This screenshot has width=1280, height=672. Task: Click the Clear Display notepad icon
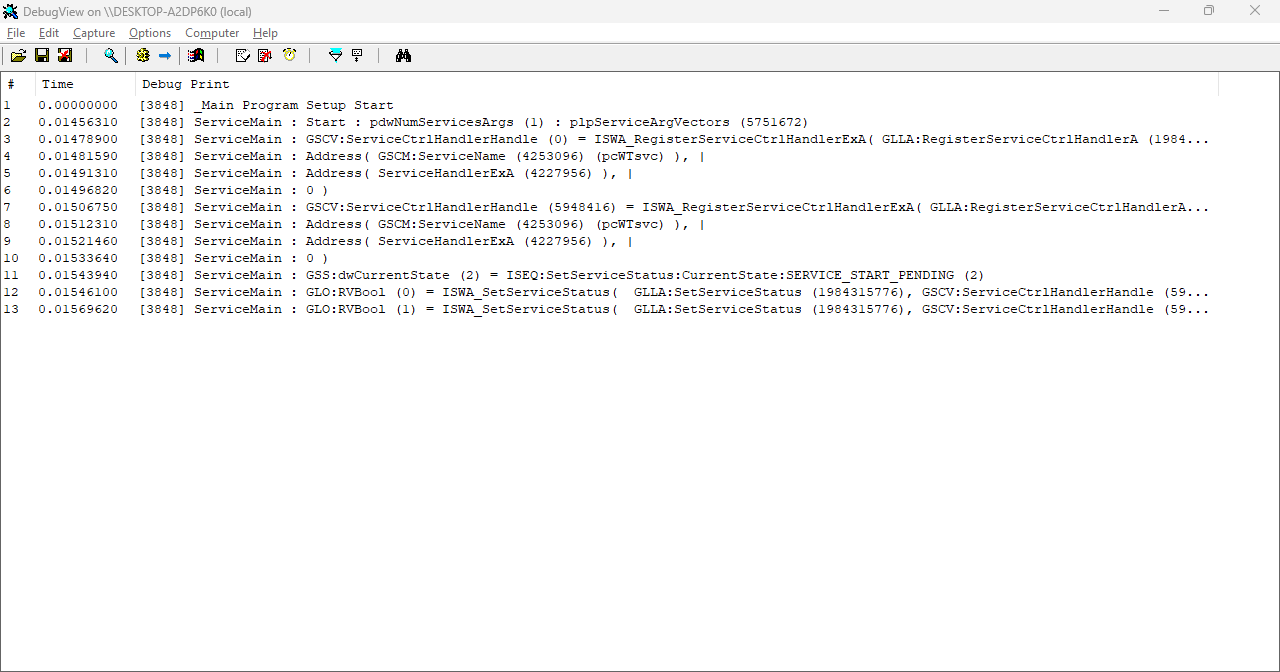242,56
